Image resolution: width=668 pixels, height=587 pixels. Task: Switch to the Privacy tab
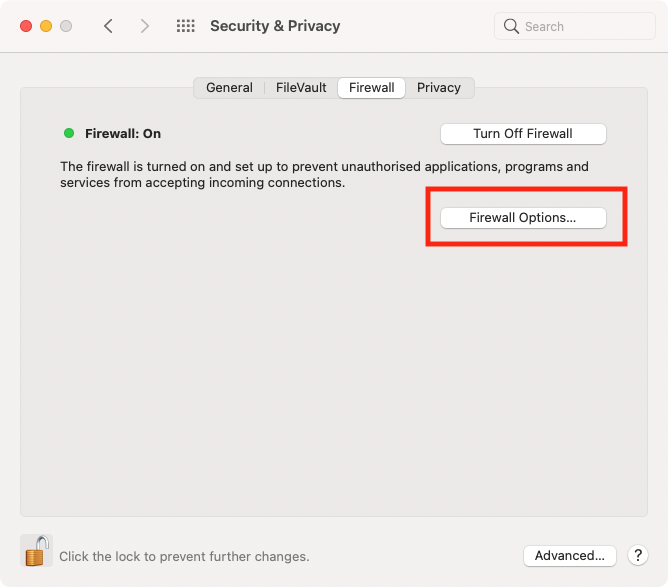[x=439, y=88]
